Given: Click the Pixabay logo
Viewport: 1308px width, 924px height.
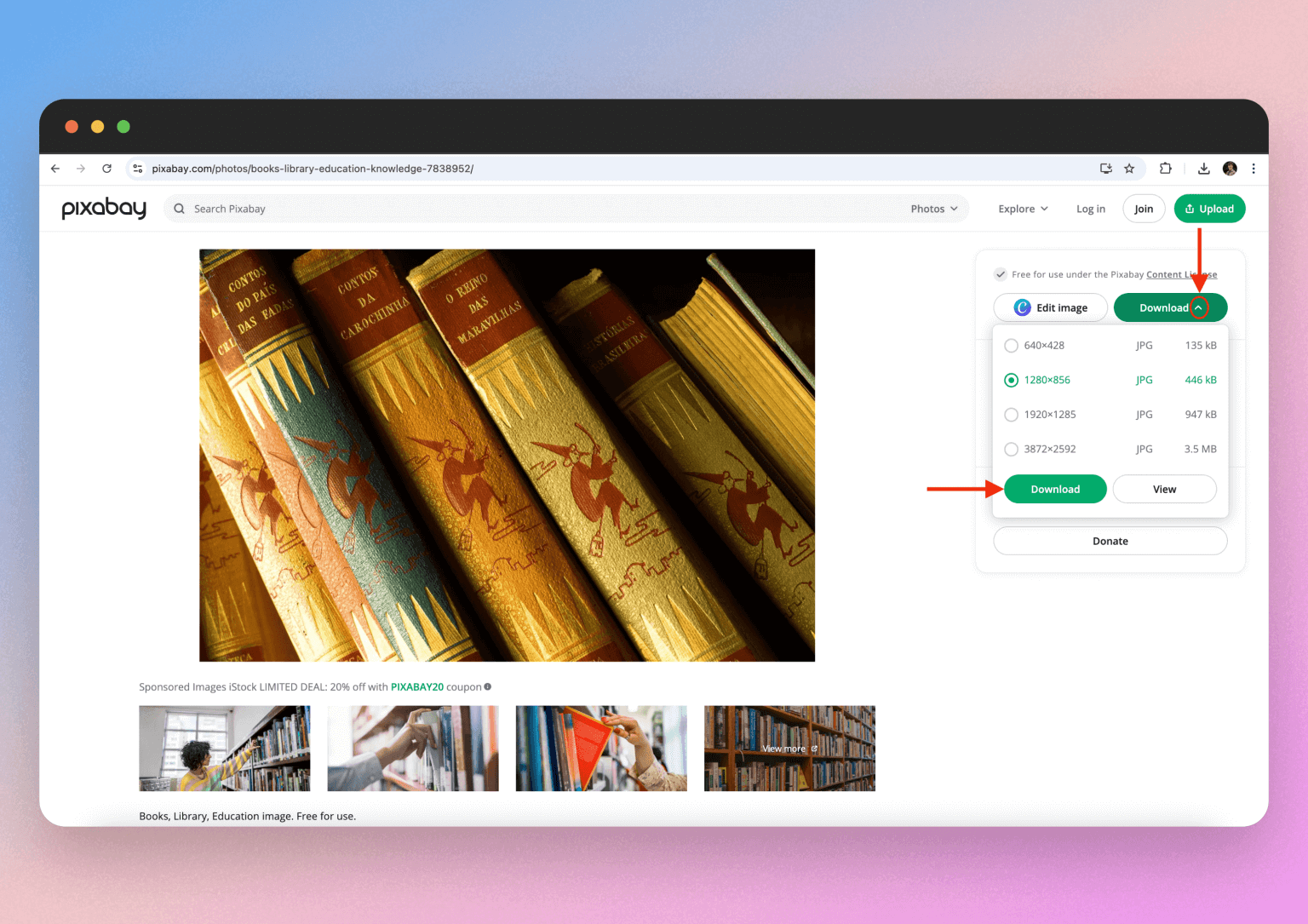Looking at the screenshot, I should click(103, 209).
